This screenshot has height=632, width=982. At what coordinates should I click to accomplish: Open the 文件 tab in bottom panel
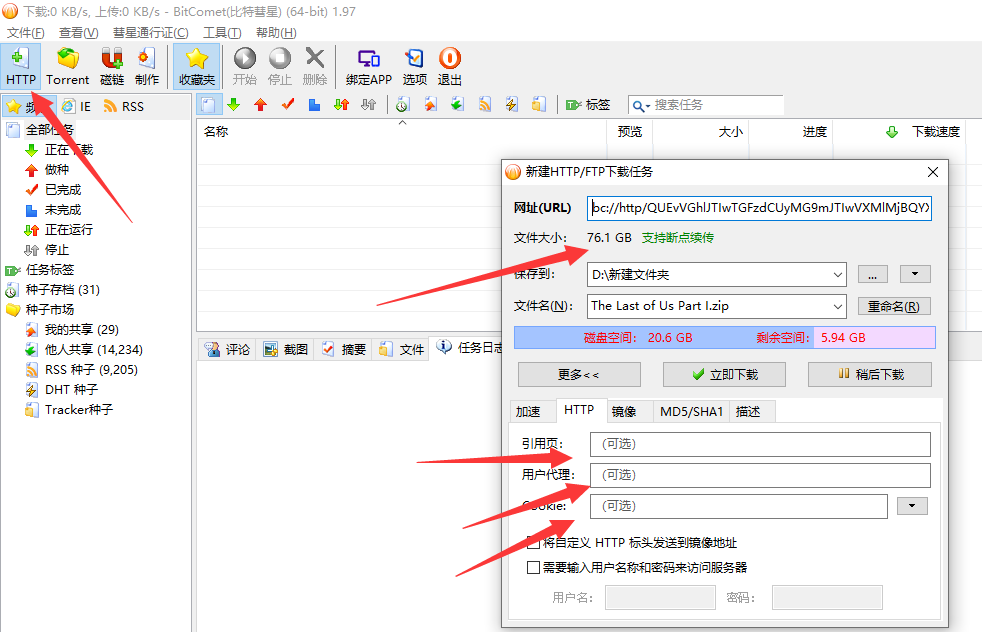401,350
